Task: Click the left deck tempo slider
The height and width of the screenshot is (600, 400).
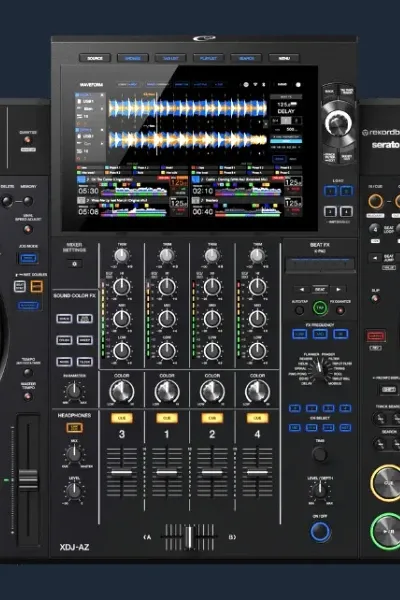Action: pos(28,479)
